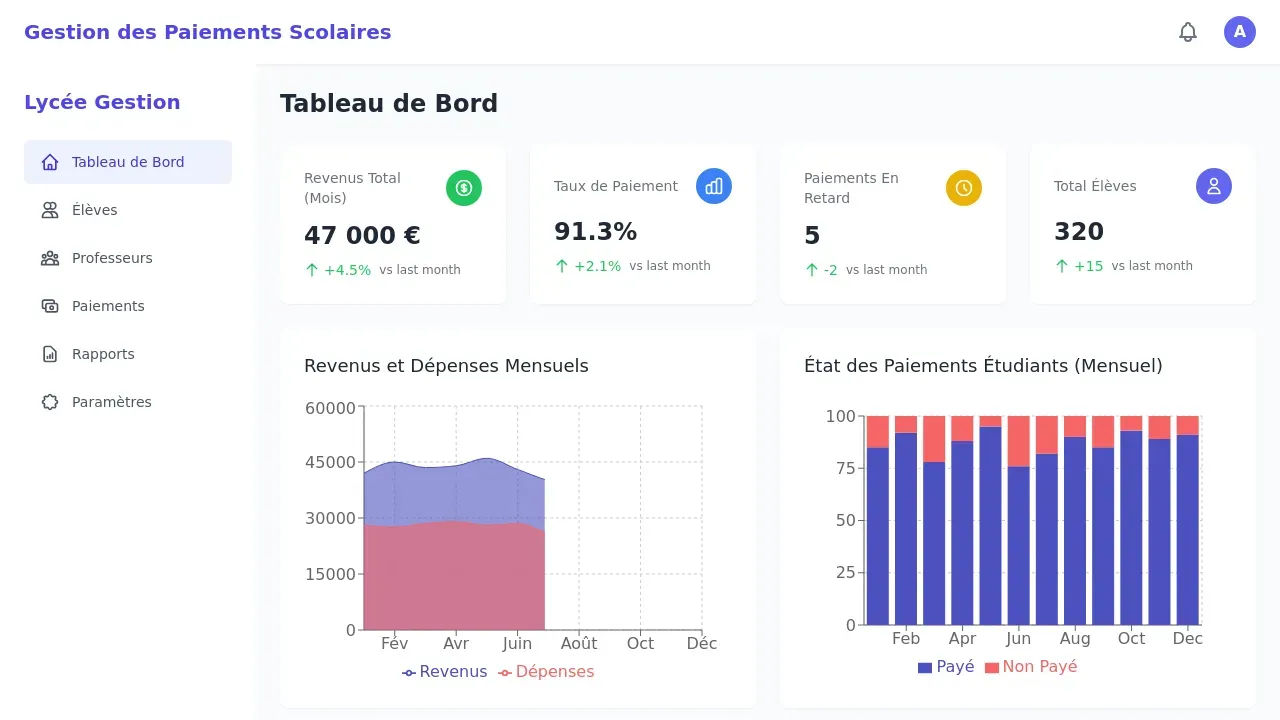Open the user avatar menu
Screen dimensions: 1280x720
(1240, 31)
